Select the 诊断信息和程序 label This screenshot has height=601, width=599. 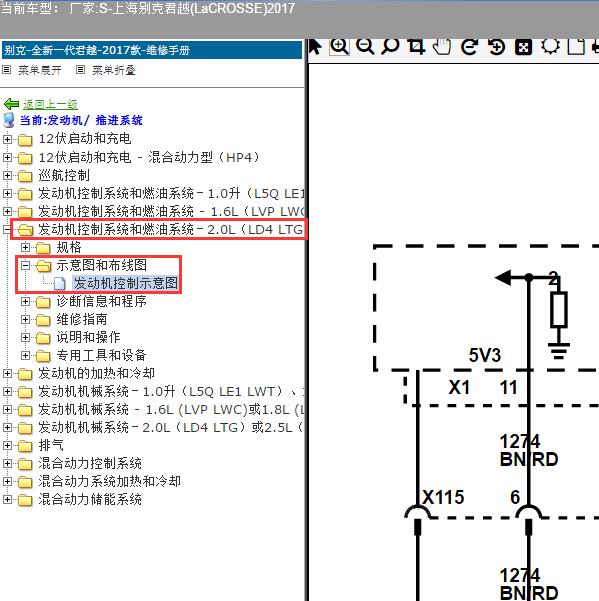click(102, 301)
